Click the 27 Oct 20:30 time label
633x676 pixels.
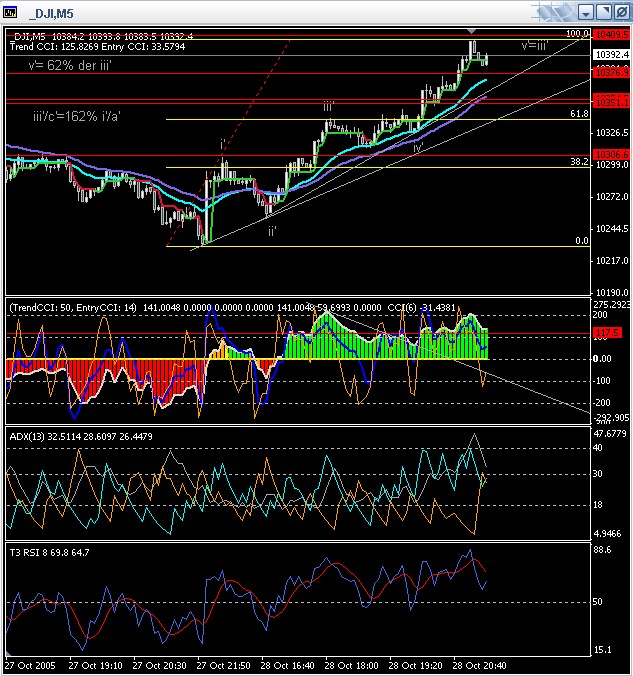pos(159,665)
